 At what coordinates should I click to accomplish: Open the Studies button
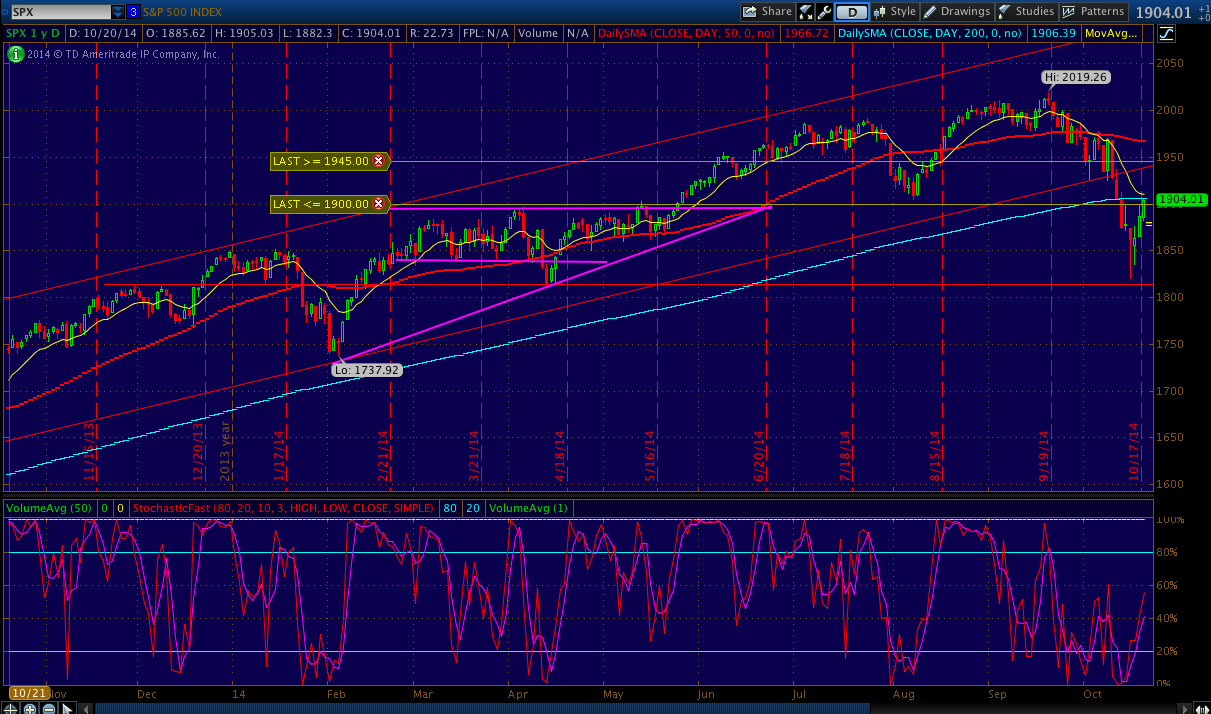click(x=1026, y=12)
